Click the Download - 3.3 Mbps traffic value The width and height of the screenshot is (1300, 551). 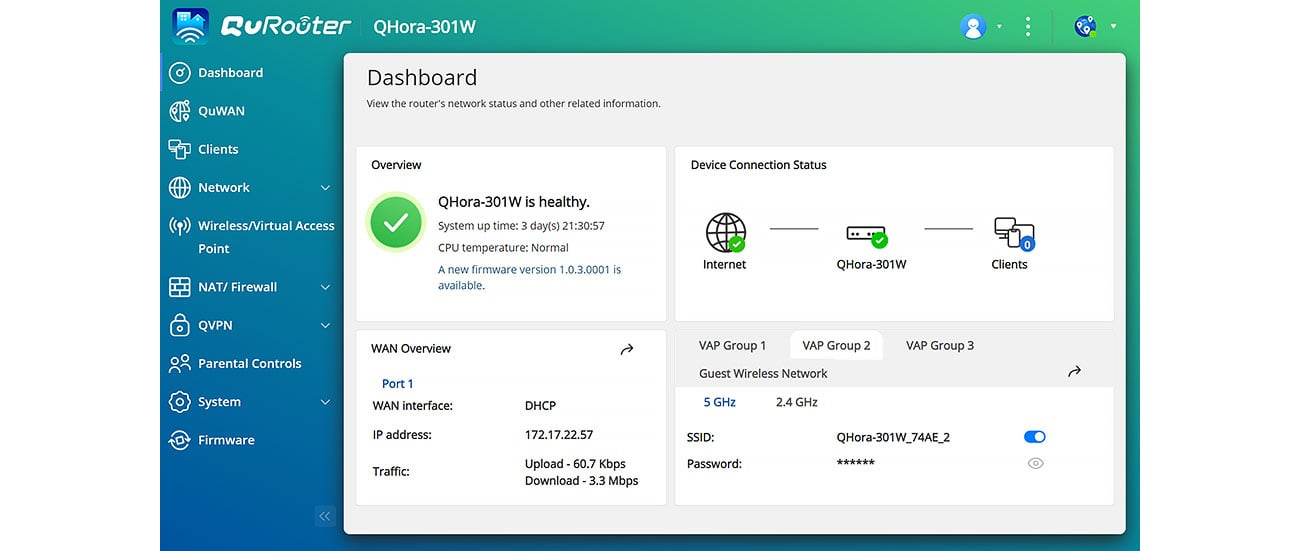(581, 481)
